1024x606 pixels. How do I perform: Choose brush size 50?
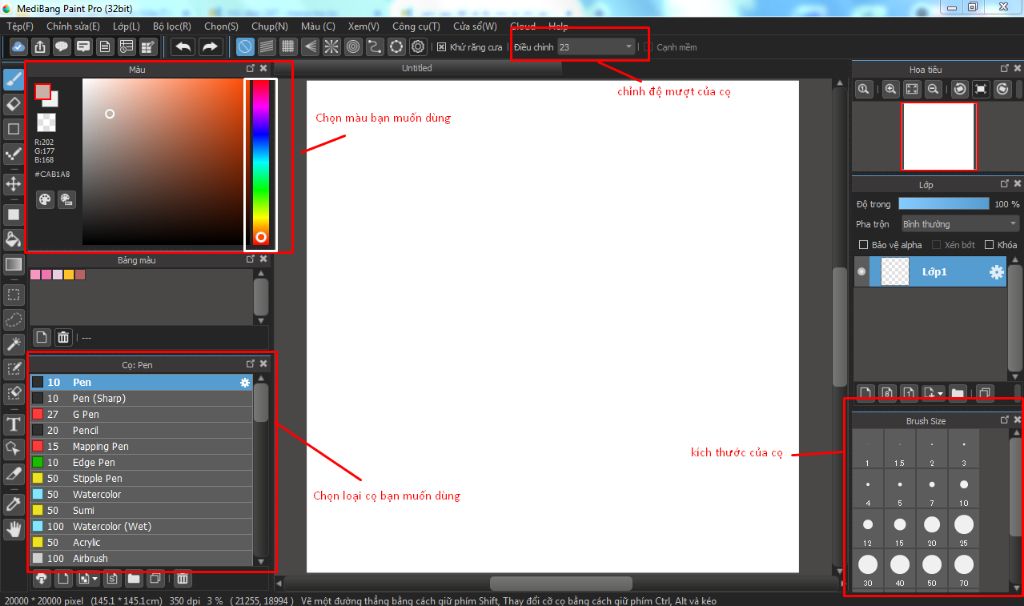[932, 569]
